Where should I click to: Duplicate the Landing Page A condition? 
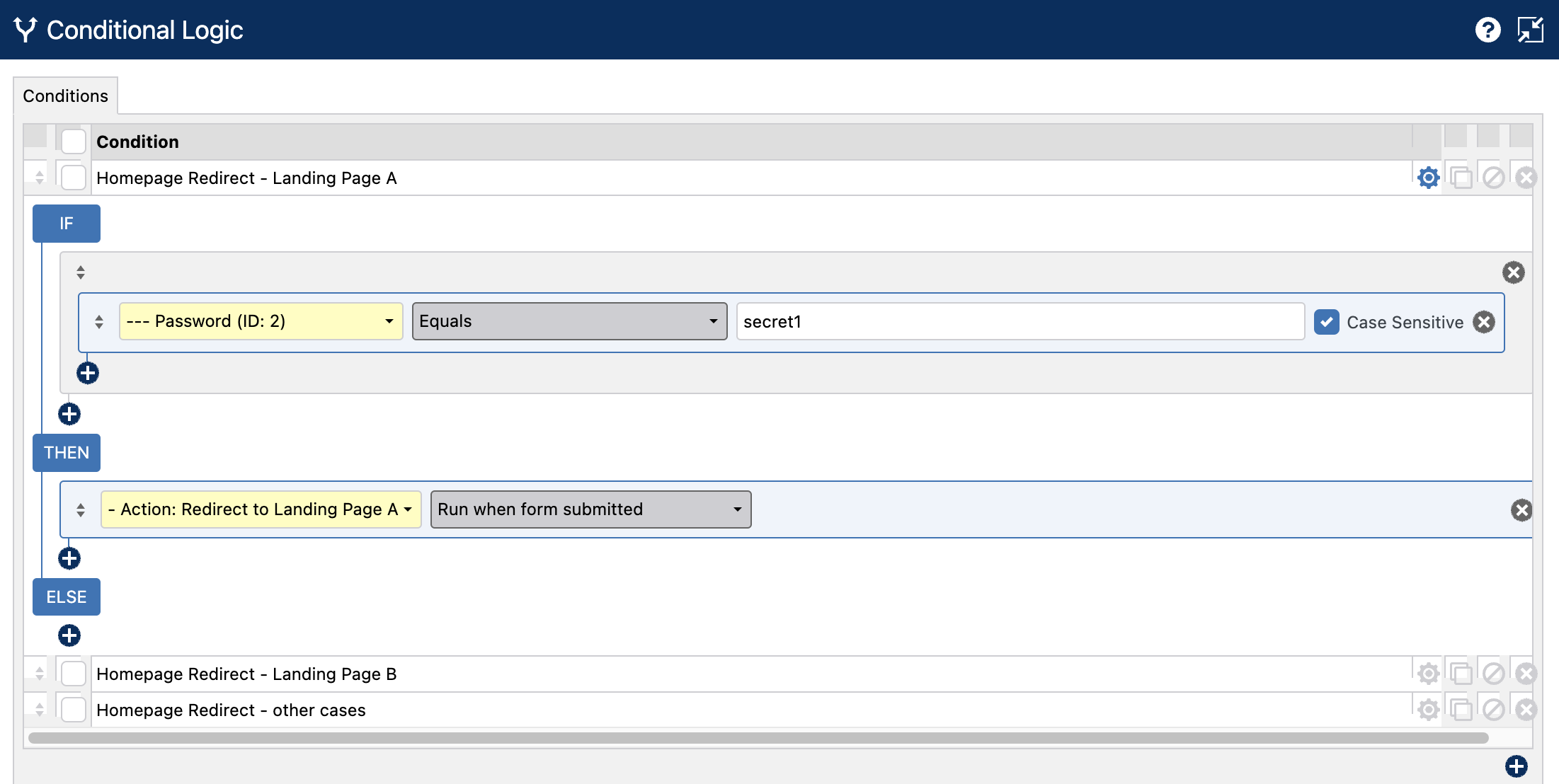tap(1461, 178)
